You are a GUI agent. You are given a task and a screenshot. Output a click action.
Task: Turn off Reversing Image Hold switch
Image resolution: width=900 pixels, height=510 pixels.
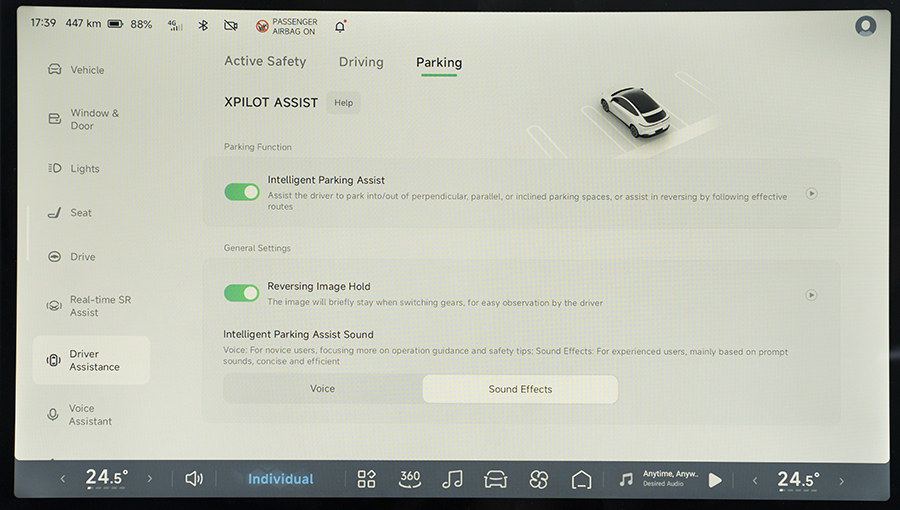point(242,293)
